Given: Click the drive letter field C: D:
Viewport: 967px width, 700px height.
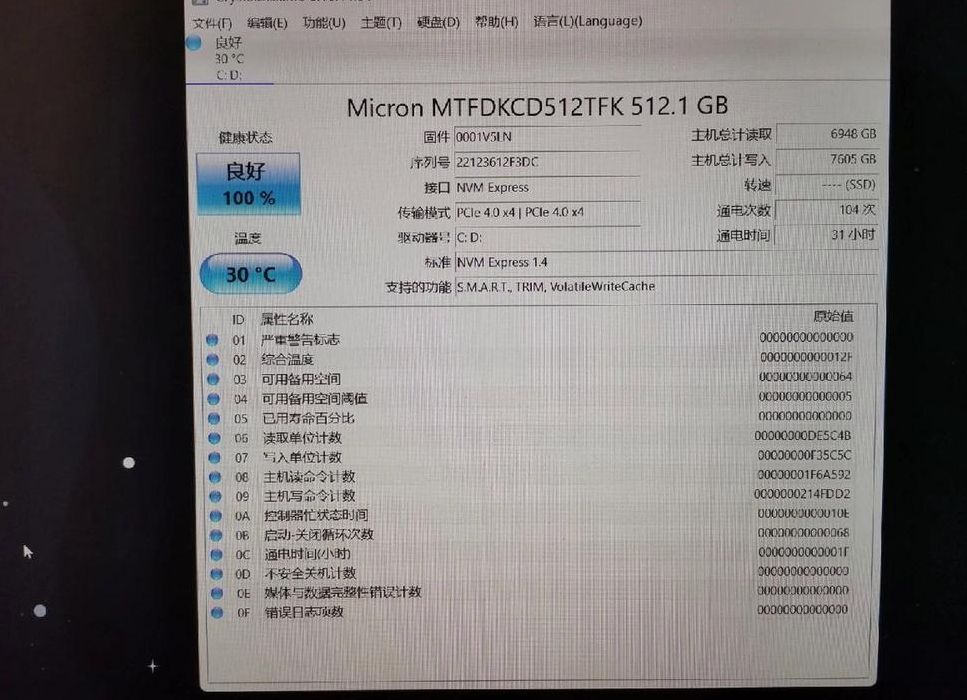Looking at the screenshot, I should [x=547, y=237].
